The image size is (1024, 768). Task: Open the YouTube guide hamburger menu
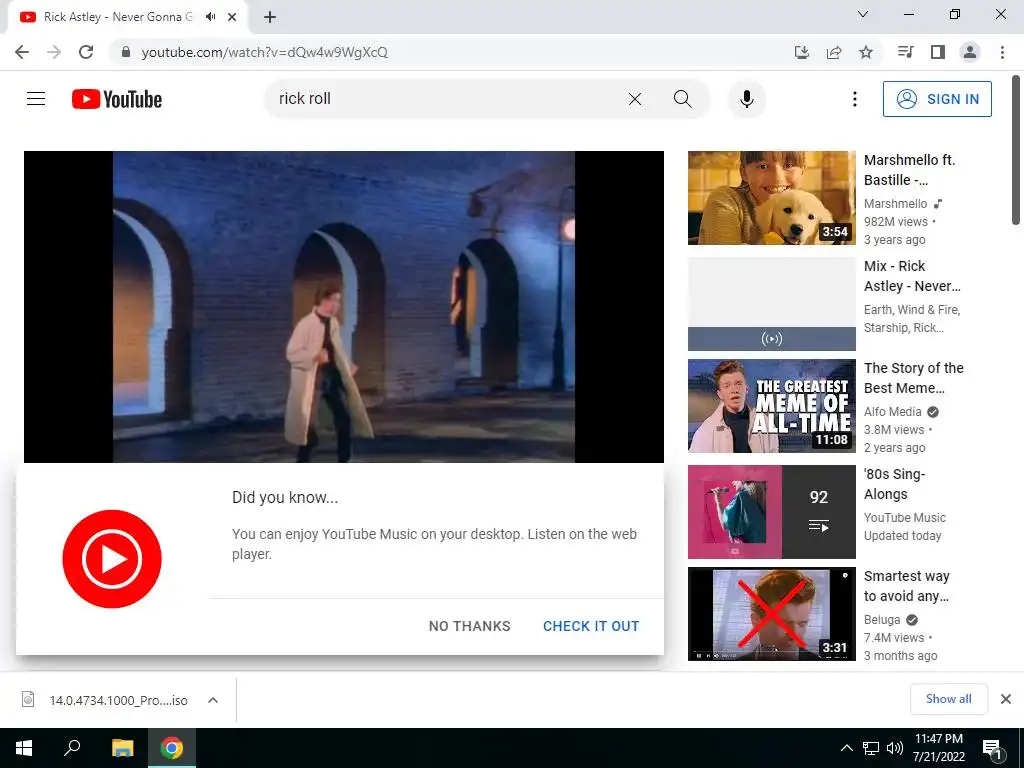tap(36, 99)
